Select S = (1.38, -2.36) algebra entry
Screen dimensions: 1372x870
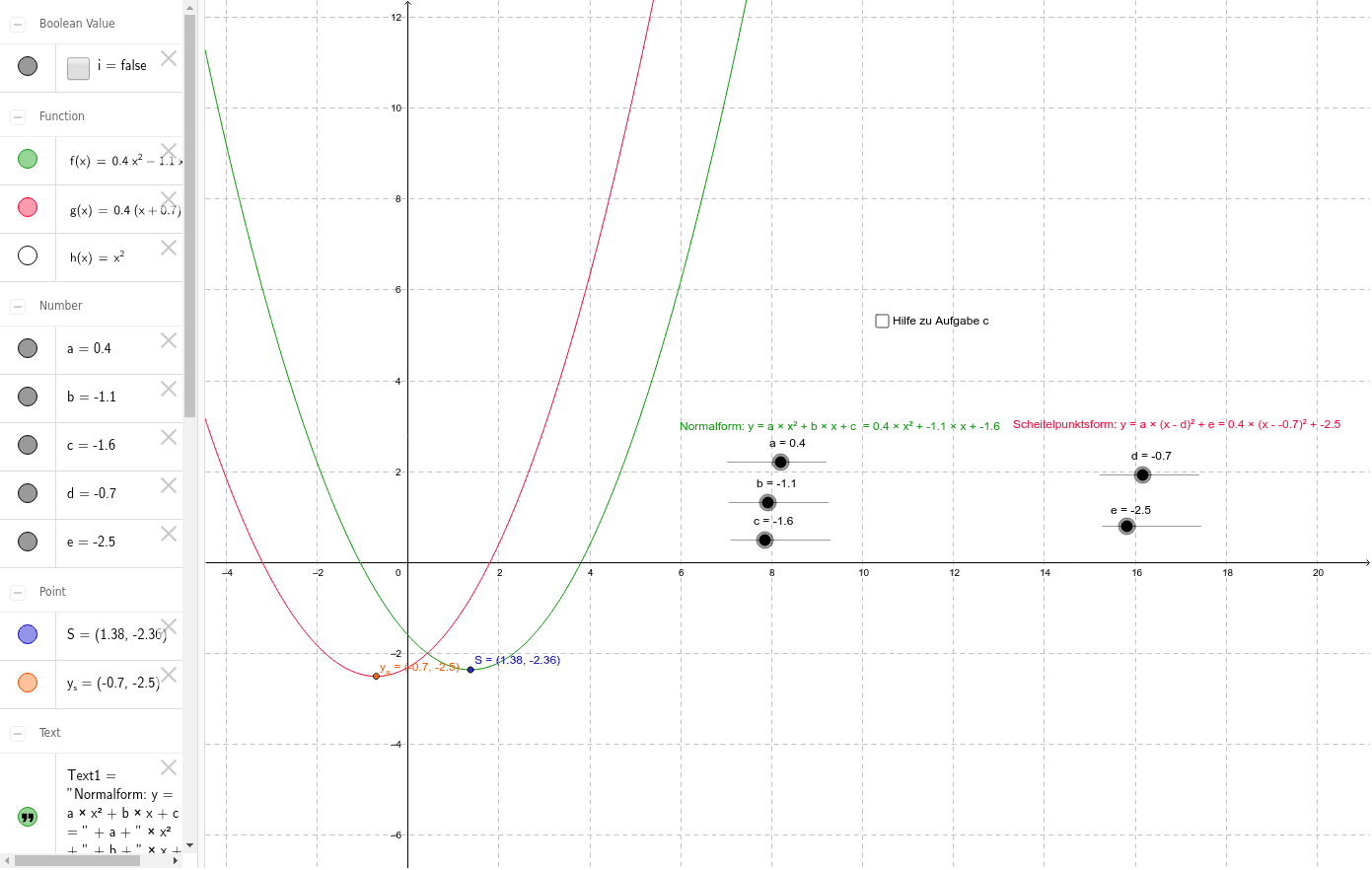[116, 634]
